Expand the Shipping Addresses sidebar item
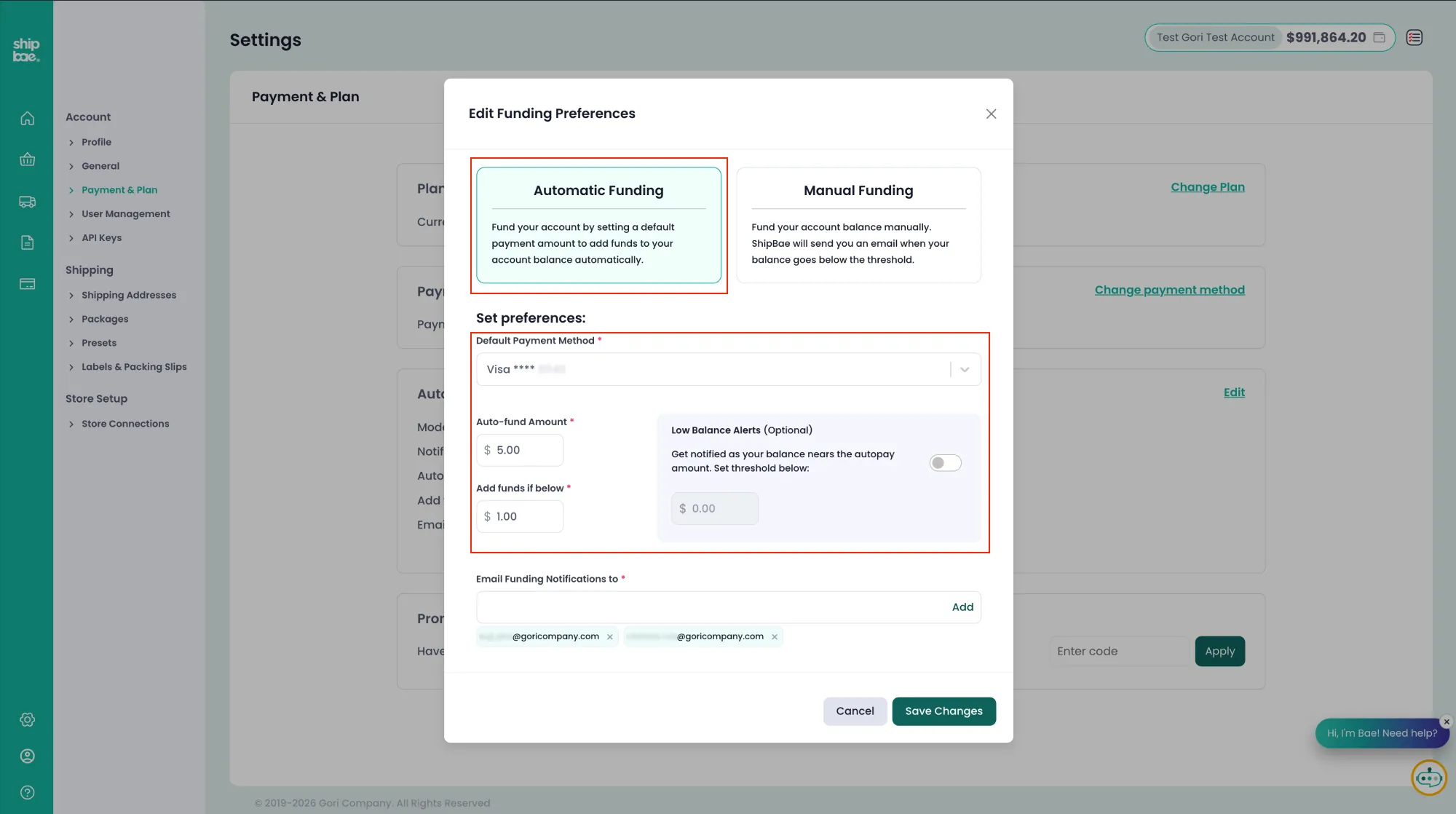 point(128,295)
